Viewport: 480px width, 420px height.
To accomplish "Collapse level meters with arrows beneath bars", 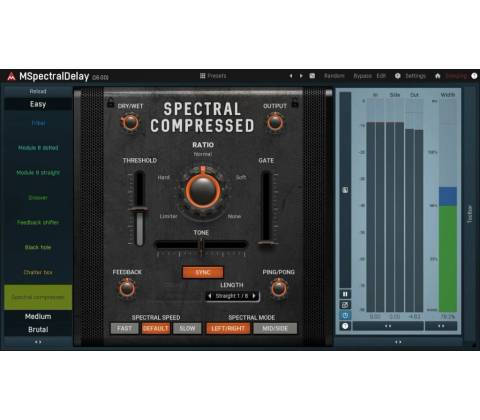I will [388, 326].
